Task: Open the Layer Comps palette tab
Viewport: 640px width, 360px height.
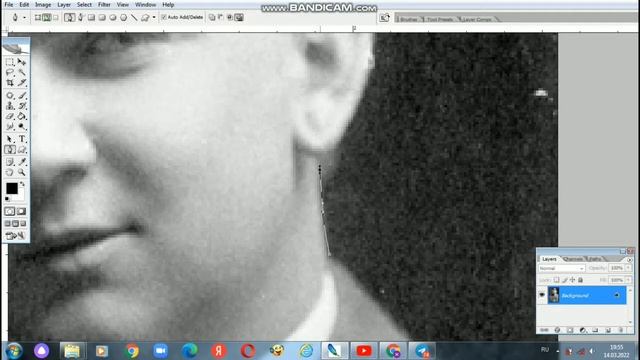Action: coord(477,19)
